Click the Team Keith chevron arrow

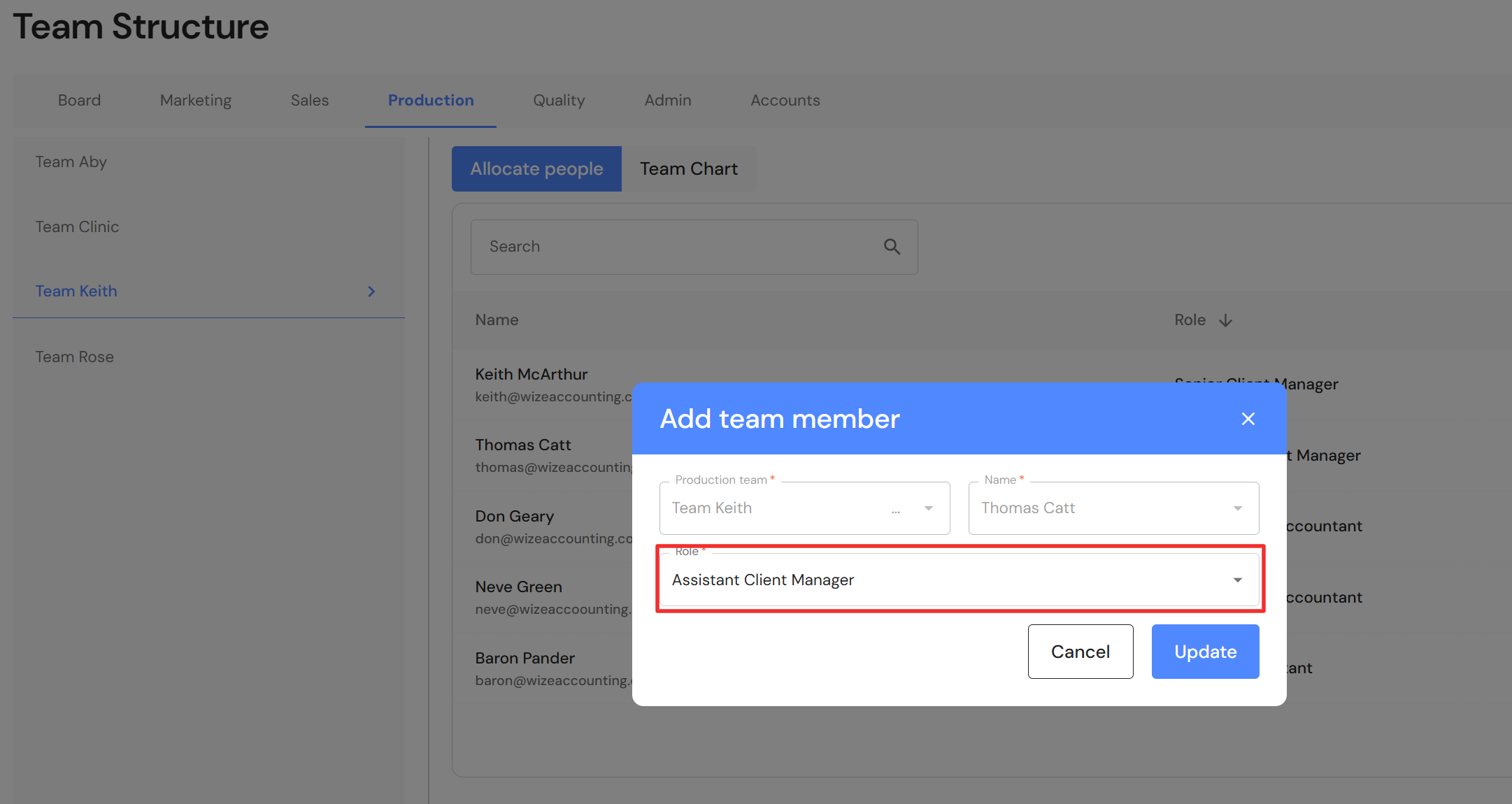pos(371,292)
